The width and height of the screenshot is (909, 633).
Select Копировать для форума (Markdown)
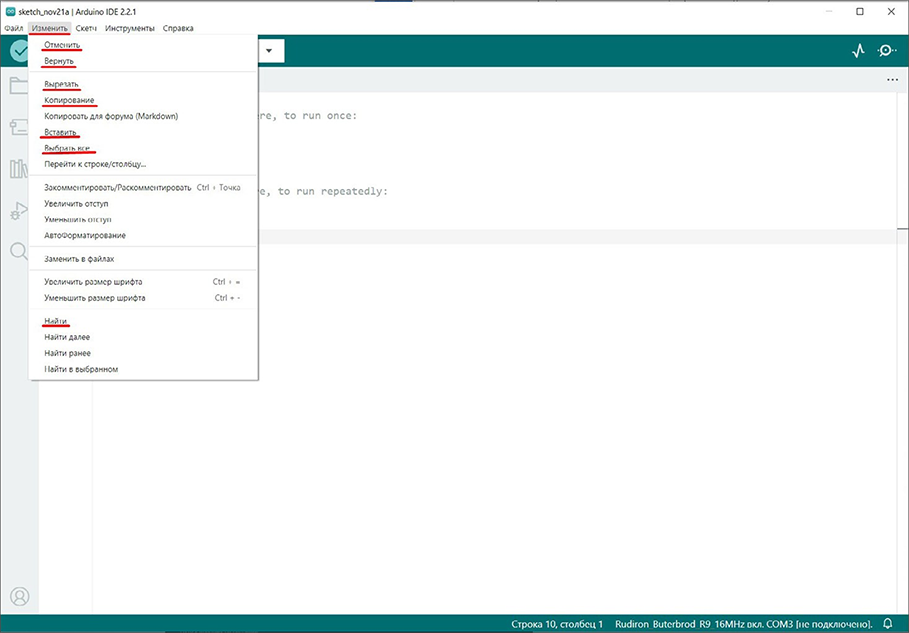click(143, 116)
